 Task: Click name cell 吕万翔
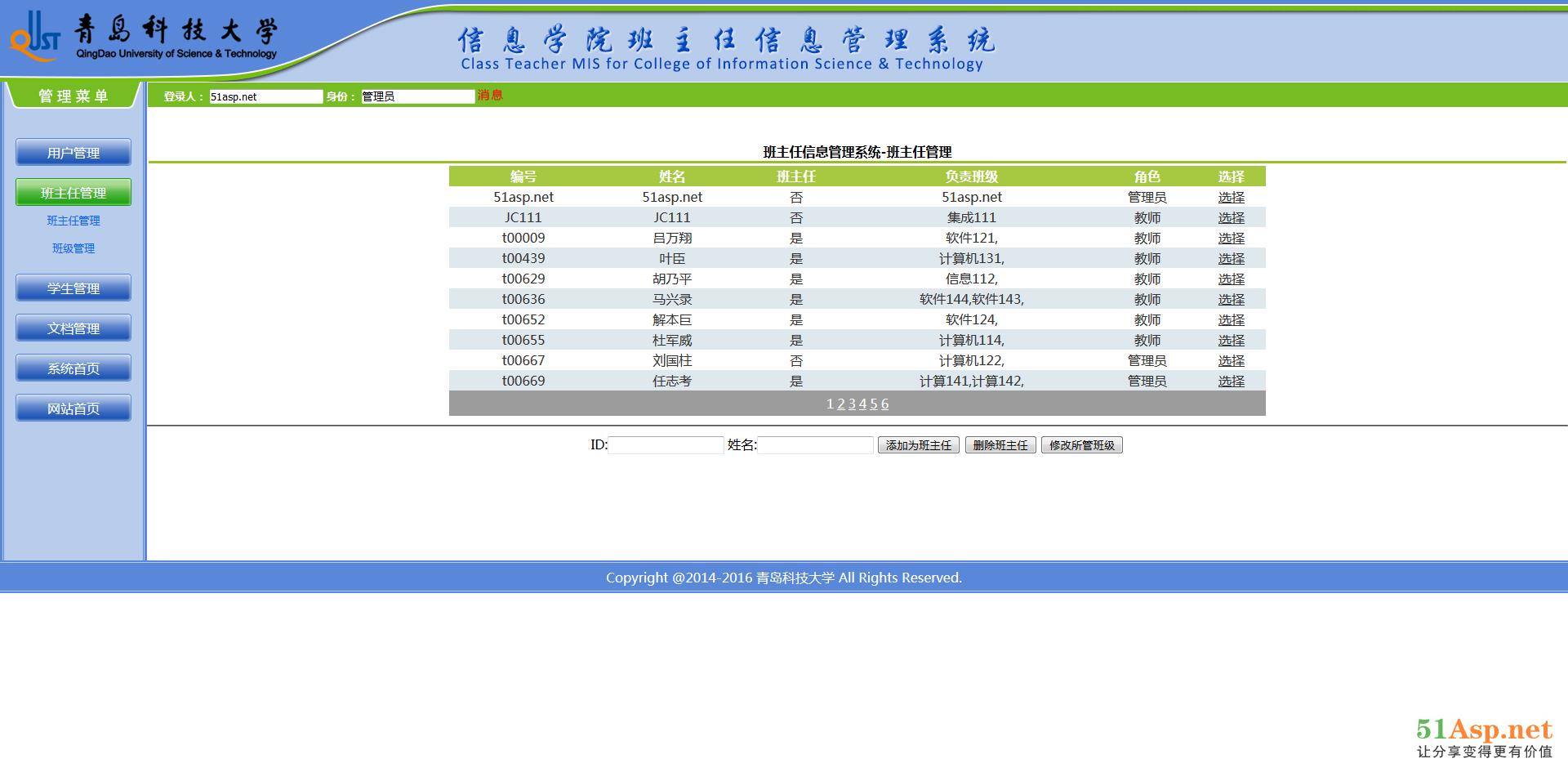(672, 239)
